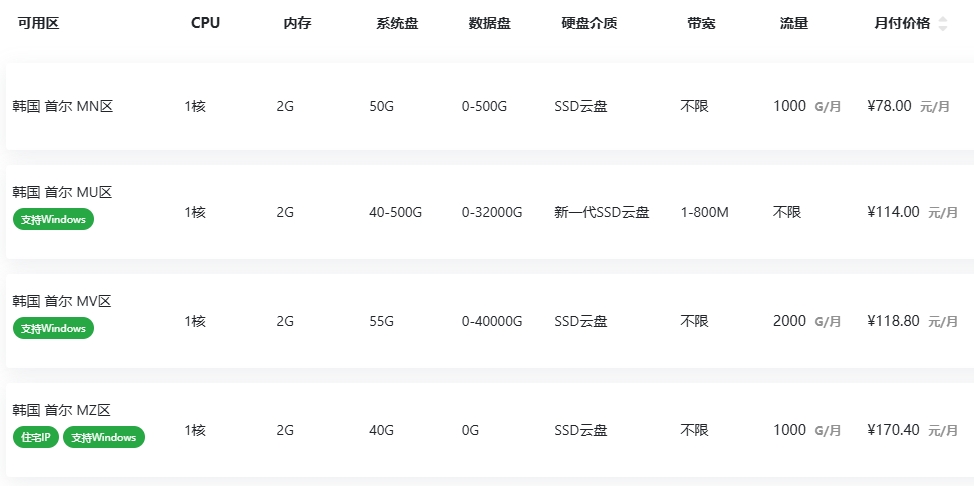The height and width of the screenshot is (486, 974).
Task: Click 支持Windows badge on MV区 row
Action: (x=53, y=328)
